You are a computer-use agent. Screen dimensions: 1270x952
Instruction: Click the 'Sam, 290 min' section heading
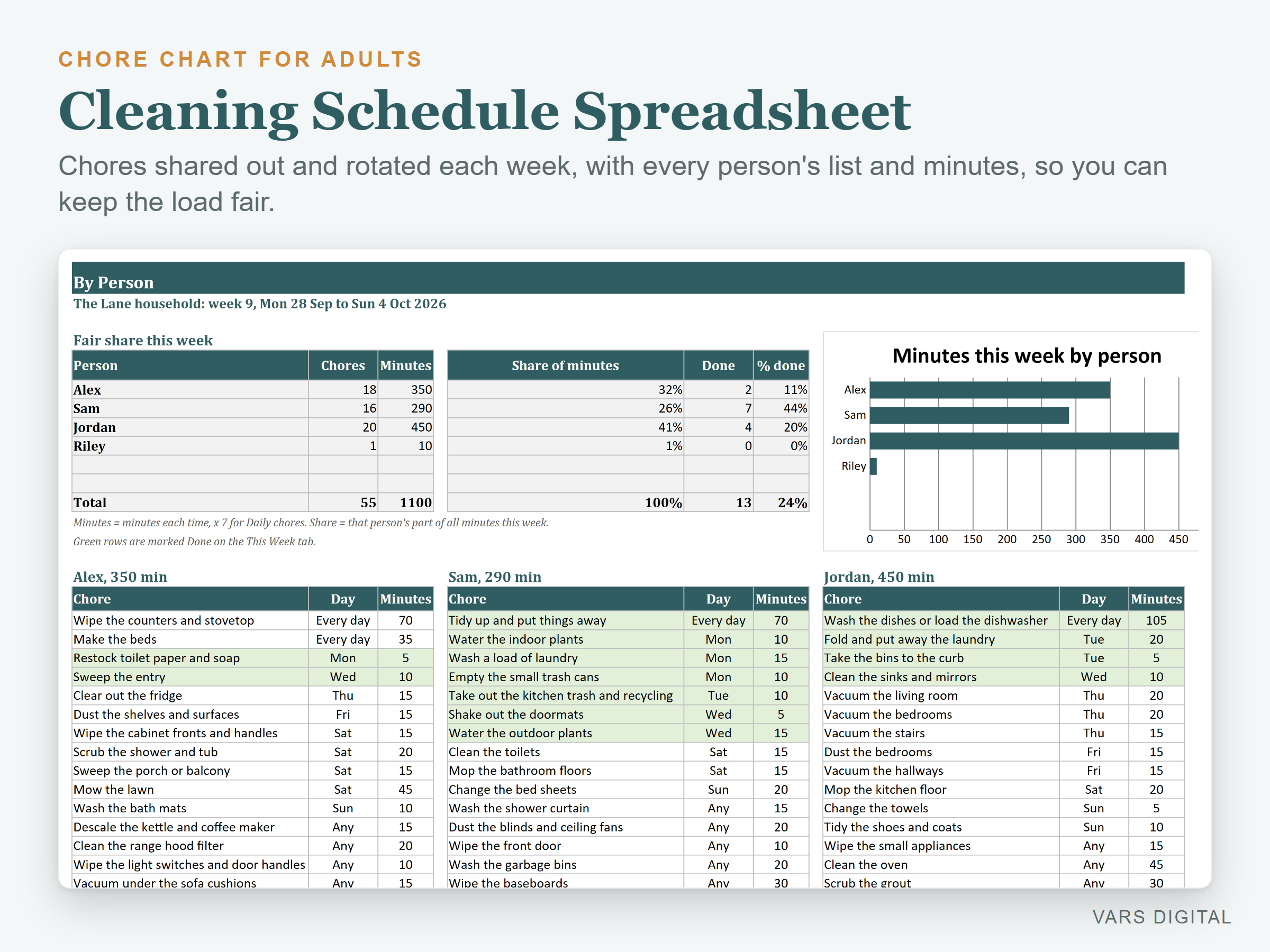point(494,576)
